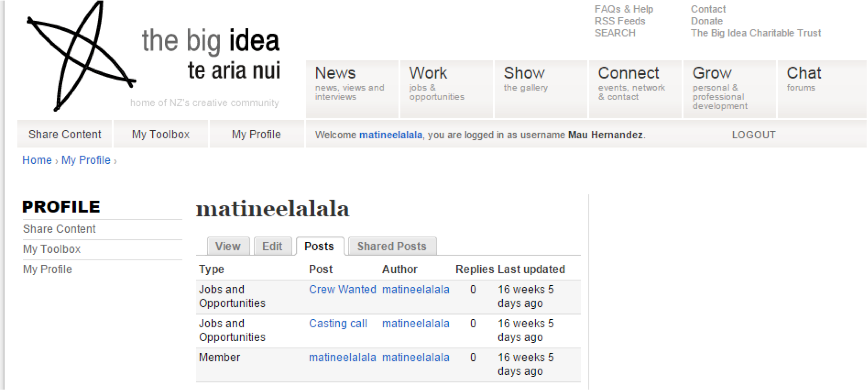Select My Profile in Profile sidebar
This screenshot has width=867, height=390.
click(x=48, y=269)
